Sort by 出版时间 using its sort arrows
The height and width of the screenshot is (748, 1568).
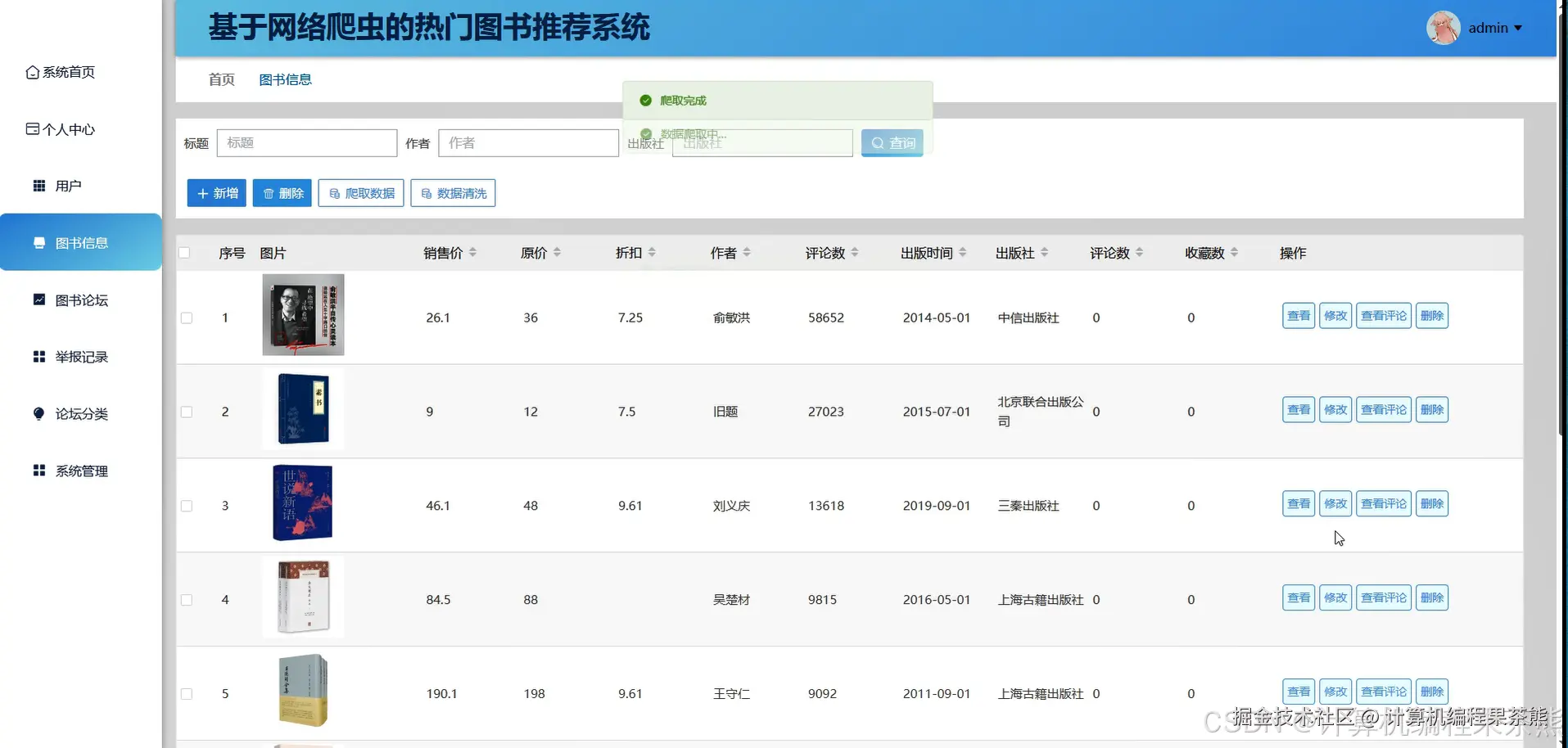click(x=963, y=253)
